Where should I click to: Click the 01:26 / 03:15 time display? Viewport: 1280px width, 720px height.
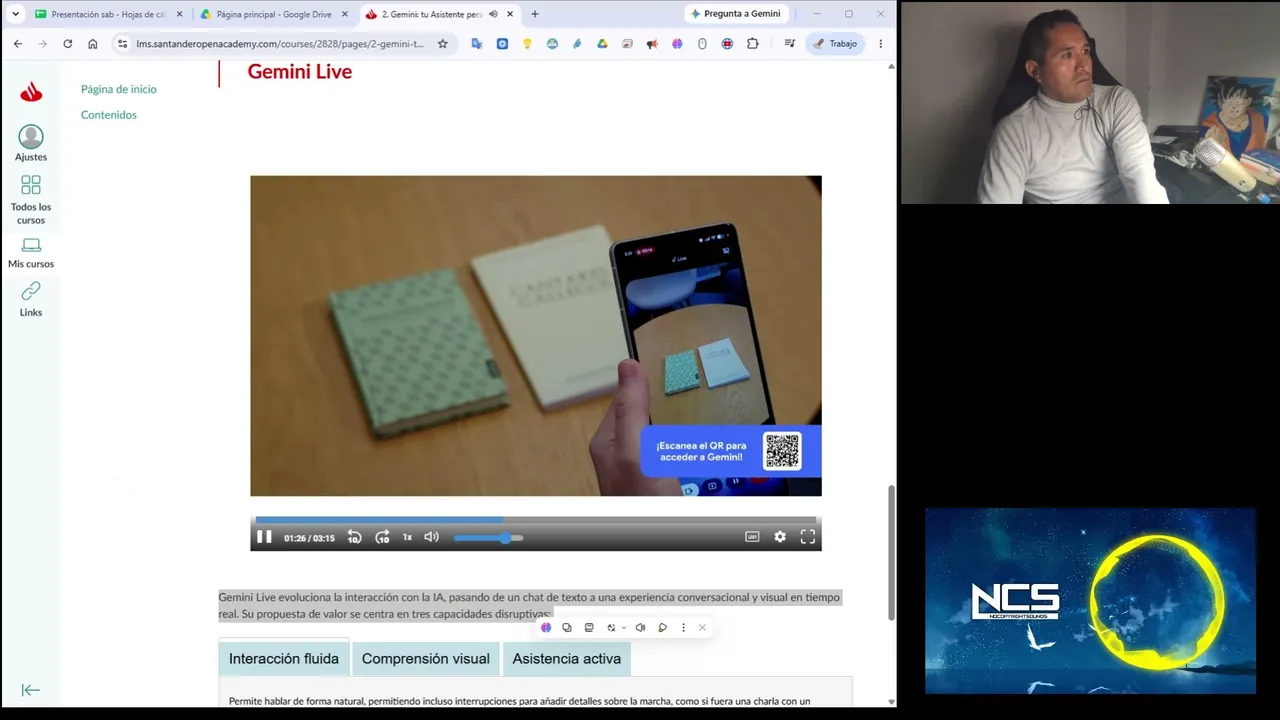click(x=309, y=538)
